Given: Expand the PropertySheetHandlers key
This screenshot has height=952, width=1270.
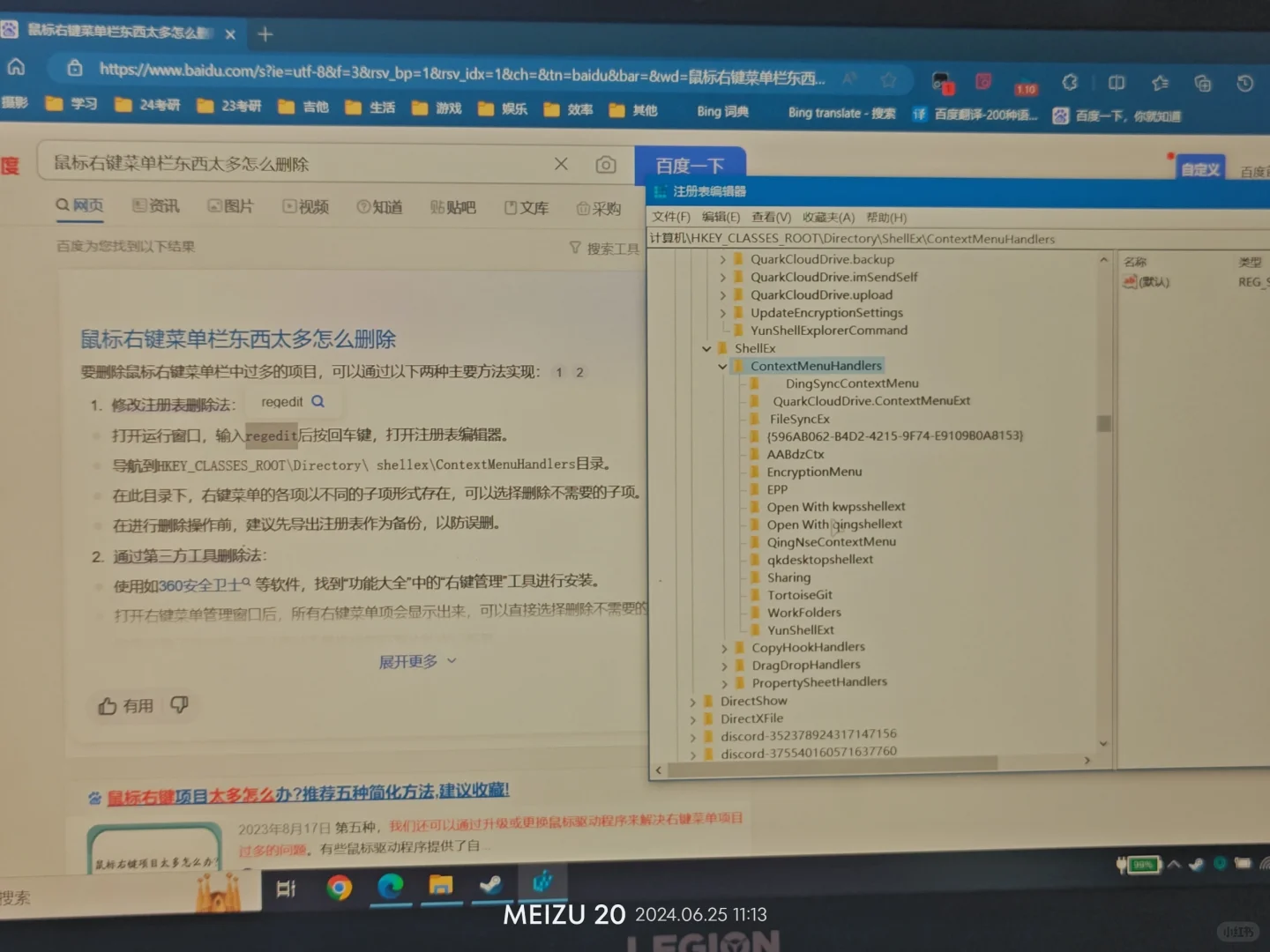Looking at the screenshot, I should (724, 683).
